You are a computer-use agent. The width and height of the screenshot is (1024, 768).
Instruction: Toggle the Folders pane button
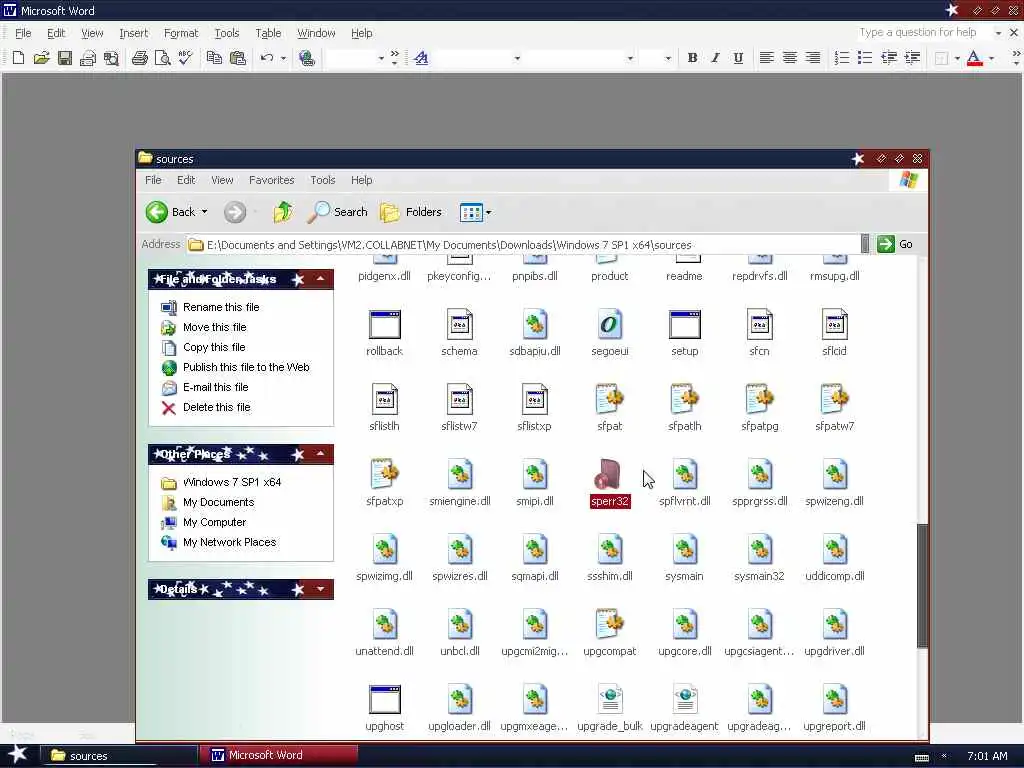point(411,212)
